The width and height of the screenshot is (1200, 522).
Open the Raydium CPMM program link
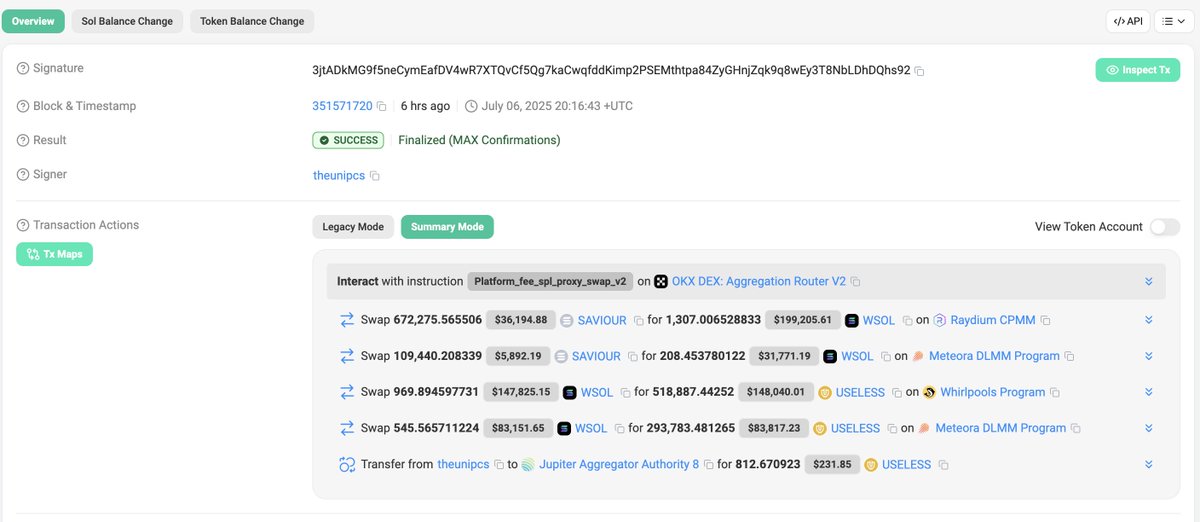click(x=992, y=320)
